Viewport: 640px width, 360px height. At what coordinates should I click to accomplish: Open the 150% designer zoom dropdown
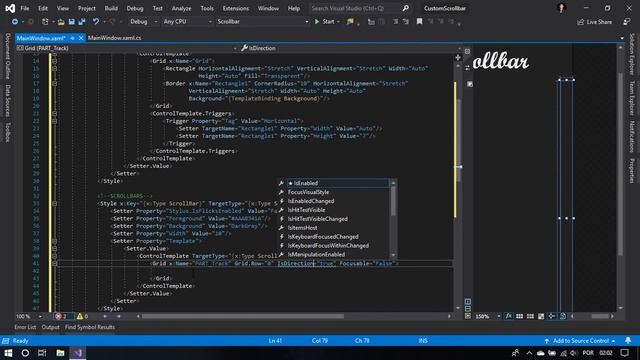tap(488, 316)
